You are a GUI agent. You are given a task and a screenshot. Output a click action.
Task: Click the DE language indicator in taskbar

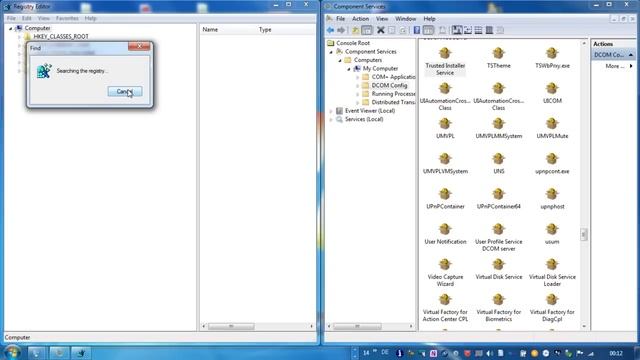pos(384,353)
